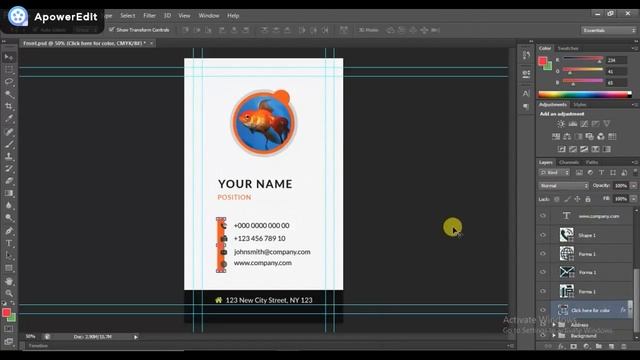Open the Fill slider dropdown arrow

tap(633, 199)
